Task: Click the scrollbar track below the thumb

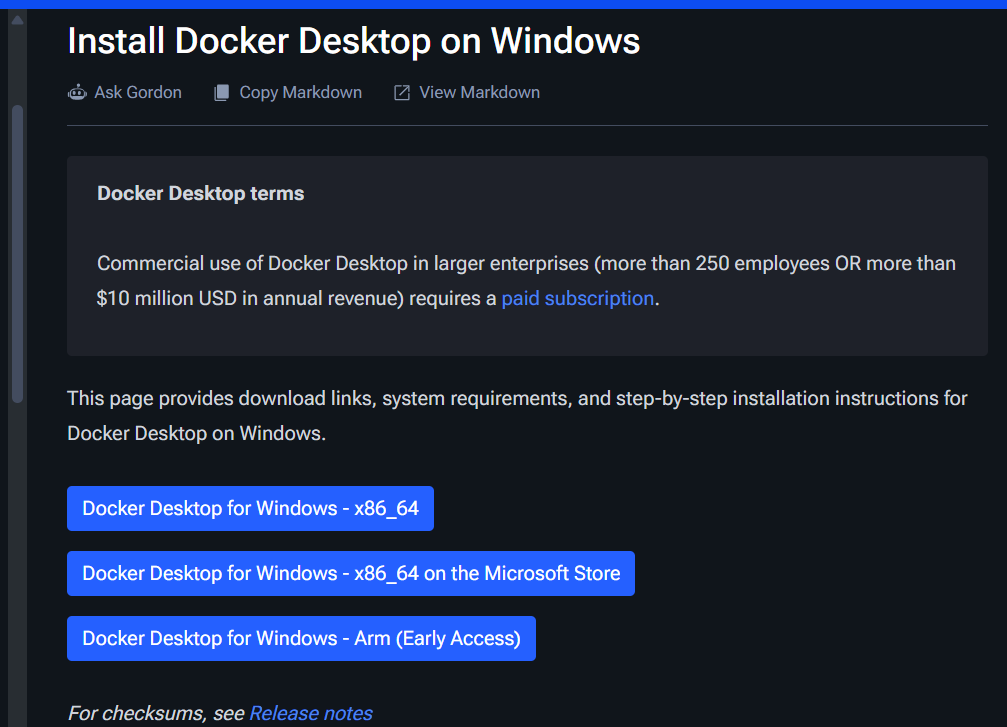Action: click(x=17, y=565)
